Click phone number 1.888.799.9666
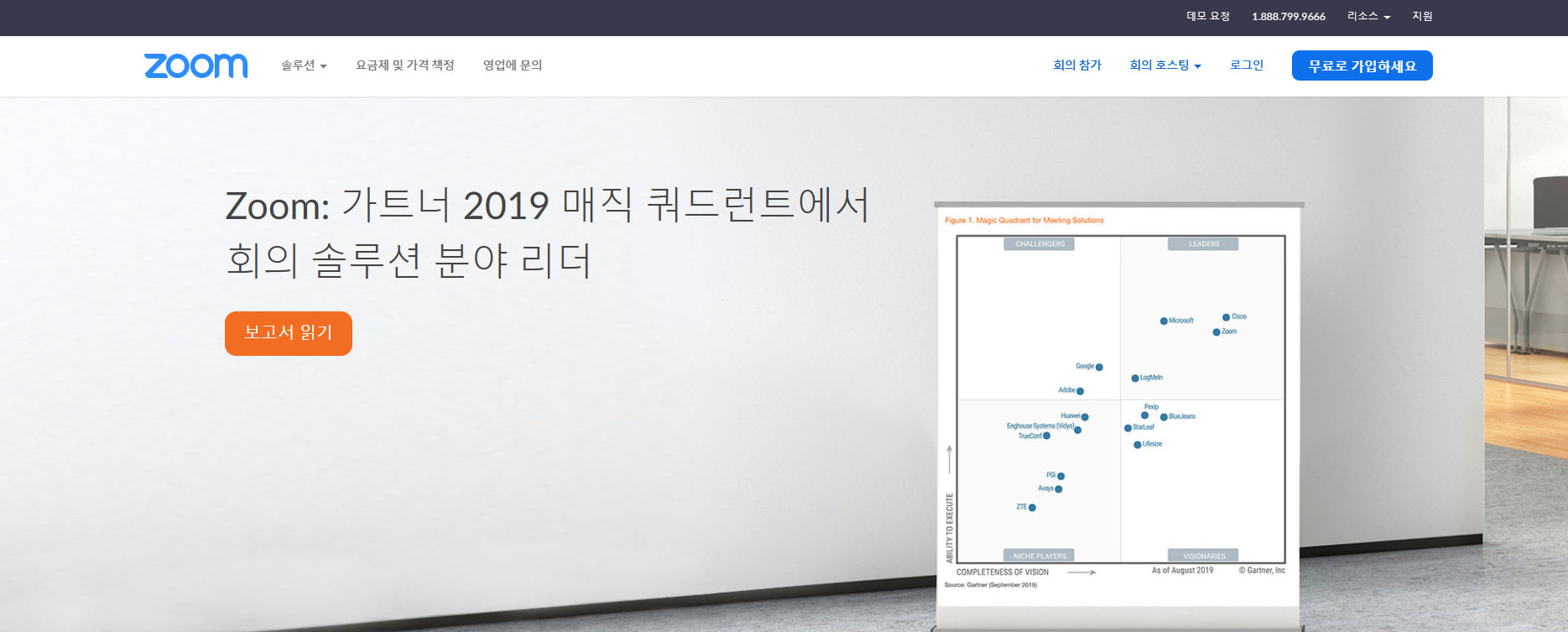The height and width of the screenshot is (632, 1568). tap(1289, 17)
